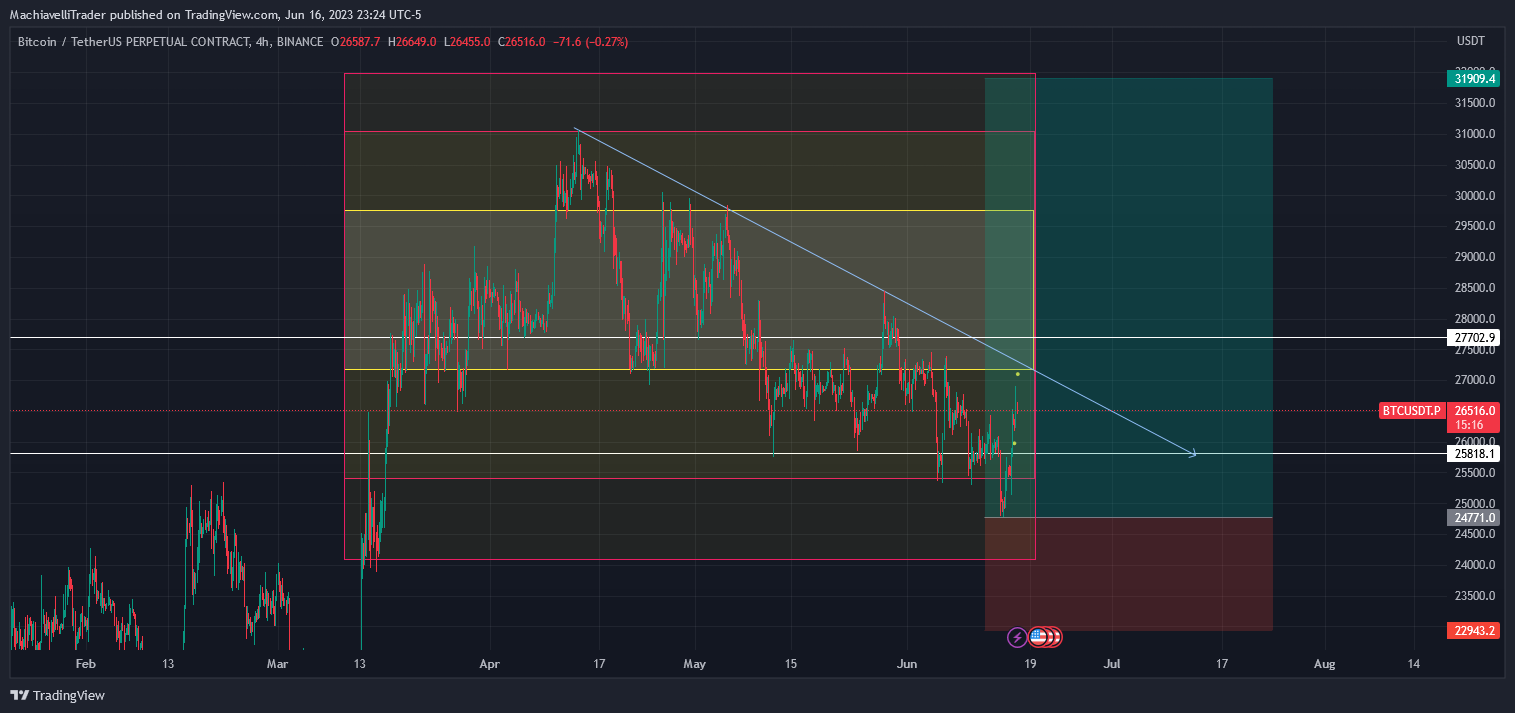Click the 30000.0 price axis tick

tap(1475, 196)
